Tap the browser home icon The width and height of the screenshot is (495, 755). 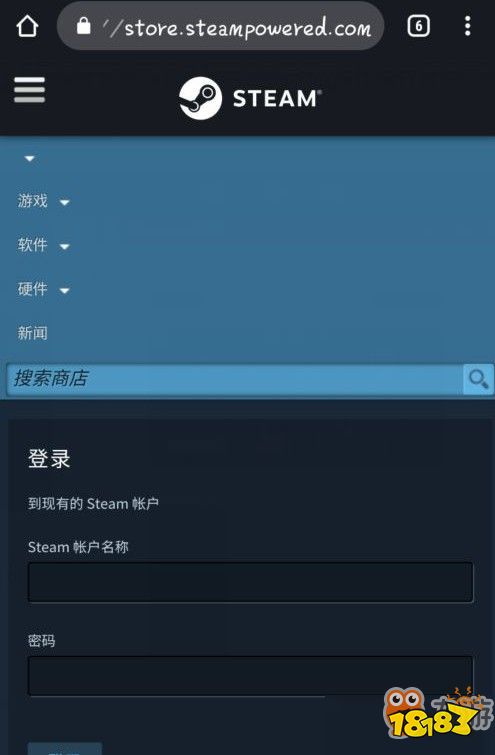[x=27, y=26]
